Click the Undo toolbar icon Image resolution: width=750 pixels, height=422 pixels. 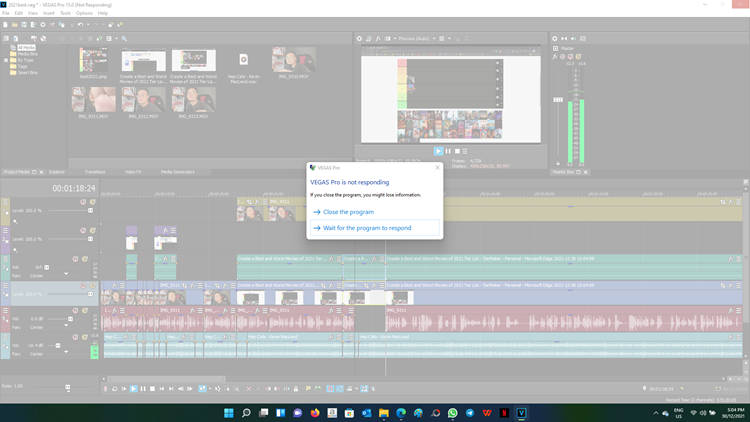tap(80, 24)
